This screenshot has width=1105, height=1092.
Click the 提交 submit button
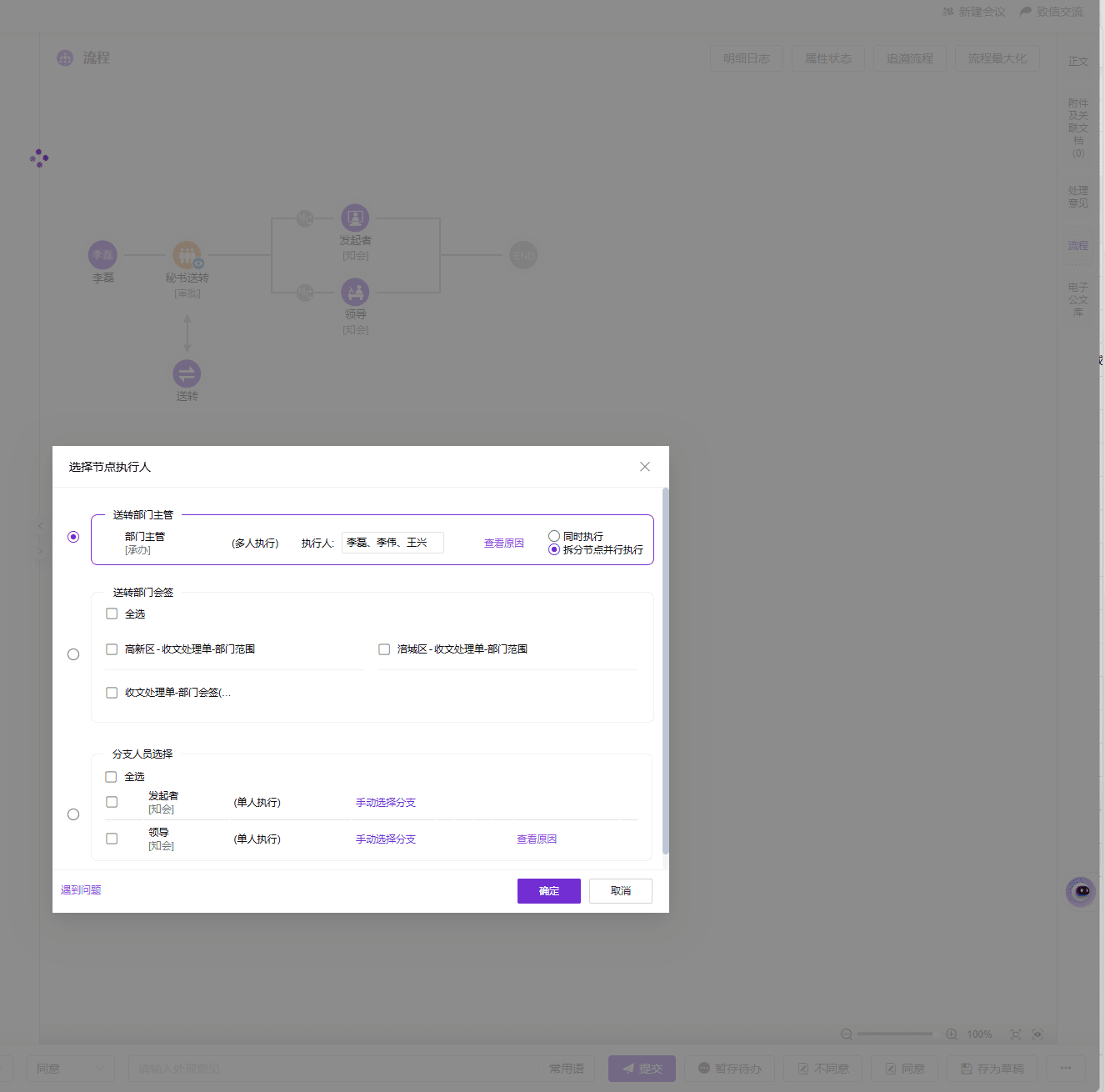point(642,1069)
